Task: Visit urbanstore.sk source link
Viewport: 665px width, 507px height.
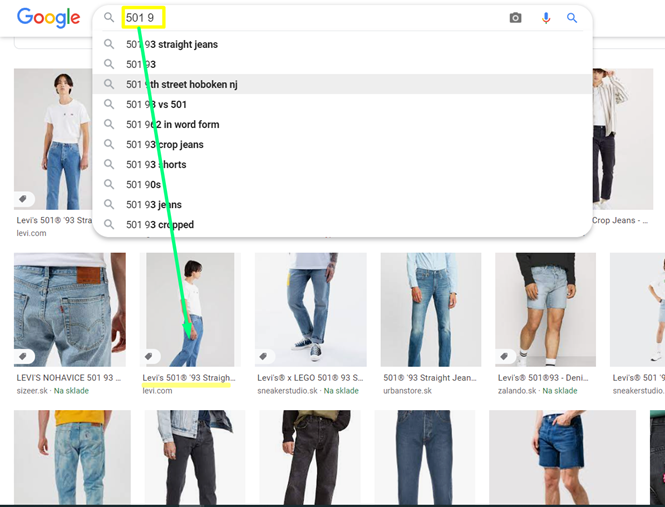Action: point(408,391)
